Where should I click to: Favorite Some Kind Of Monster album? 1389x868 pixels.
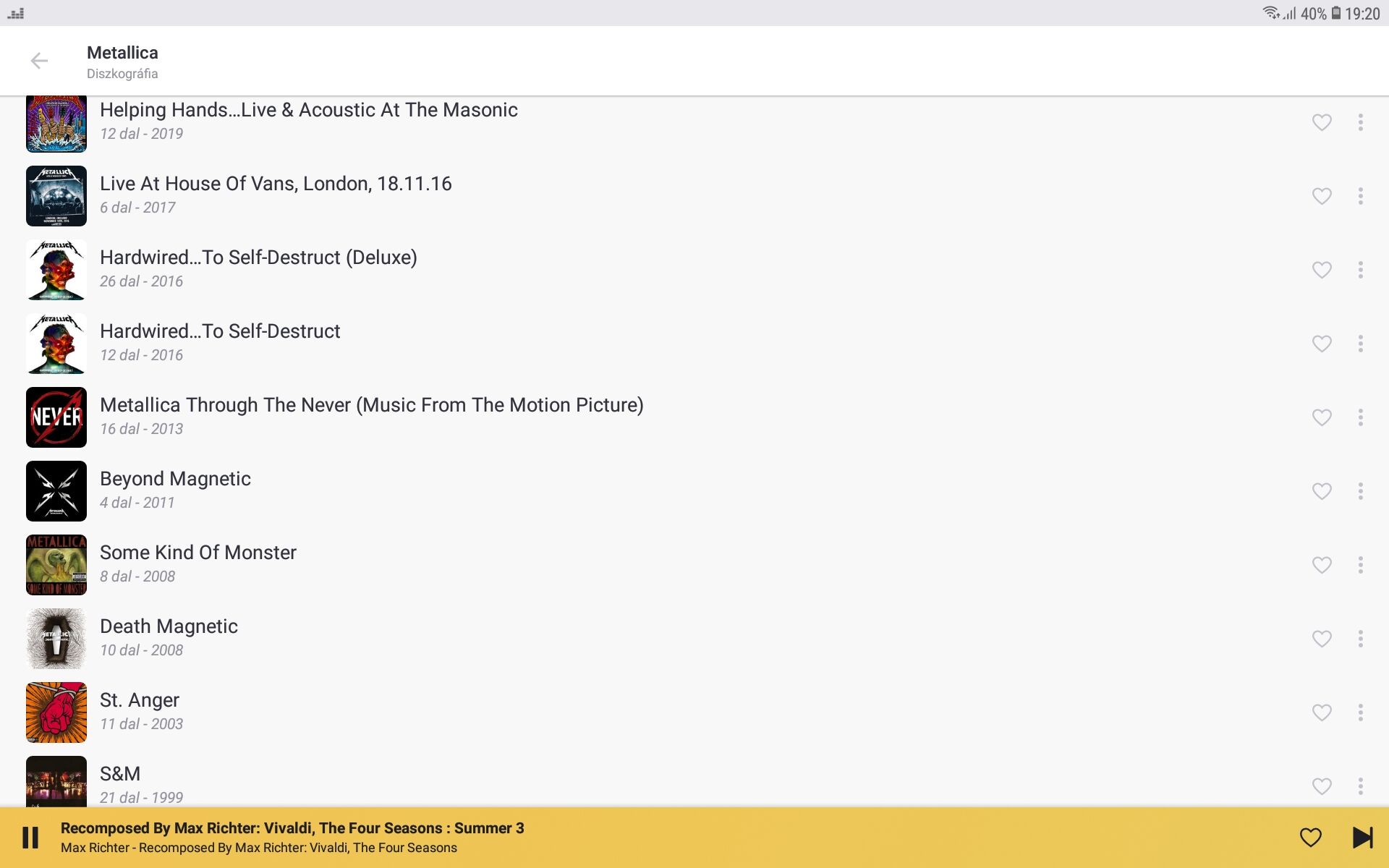[1322, 565]
